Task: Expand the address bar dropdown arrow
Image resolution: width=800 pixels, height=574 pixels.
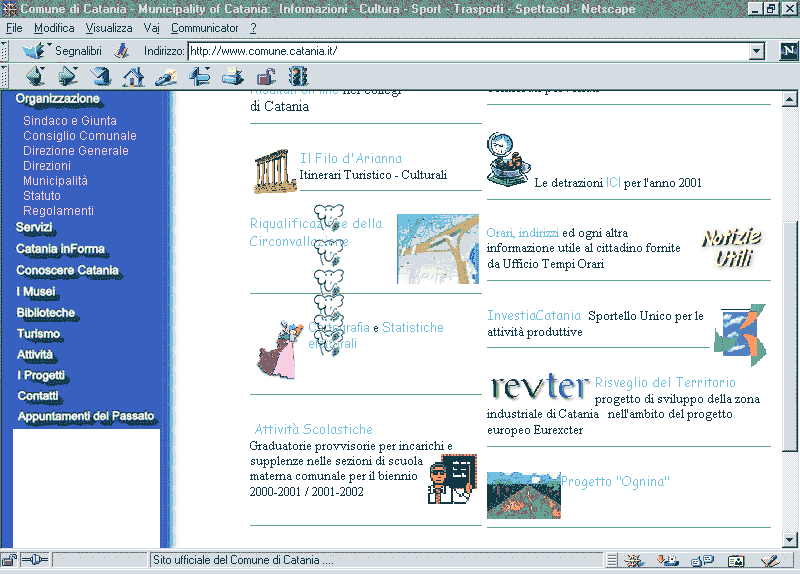Action: pyautogui.click(x=757, y=51)
